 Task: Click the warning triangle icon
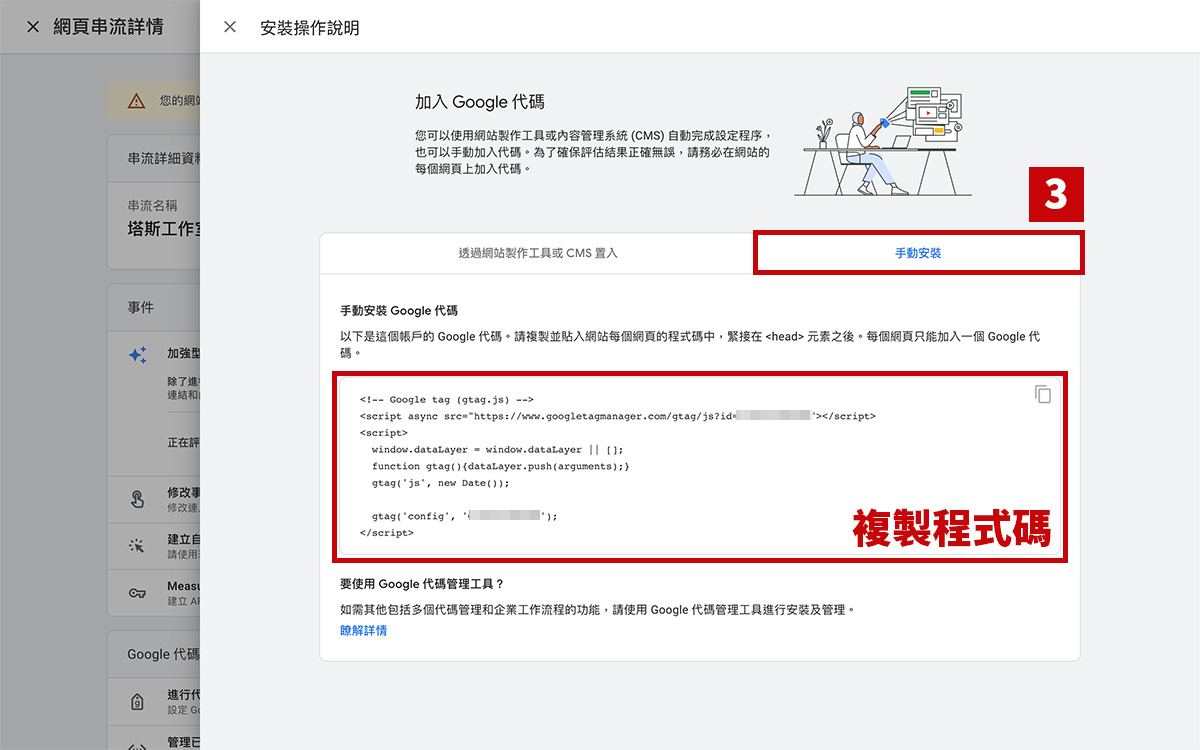coord(136,101)
